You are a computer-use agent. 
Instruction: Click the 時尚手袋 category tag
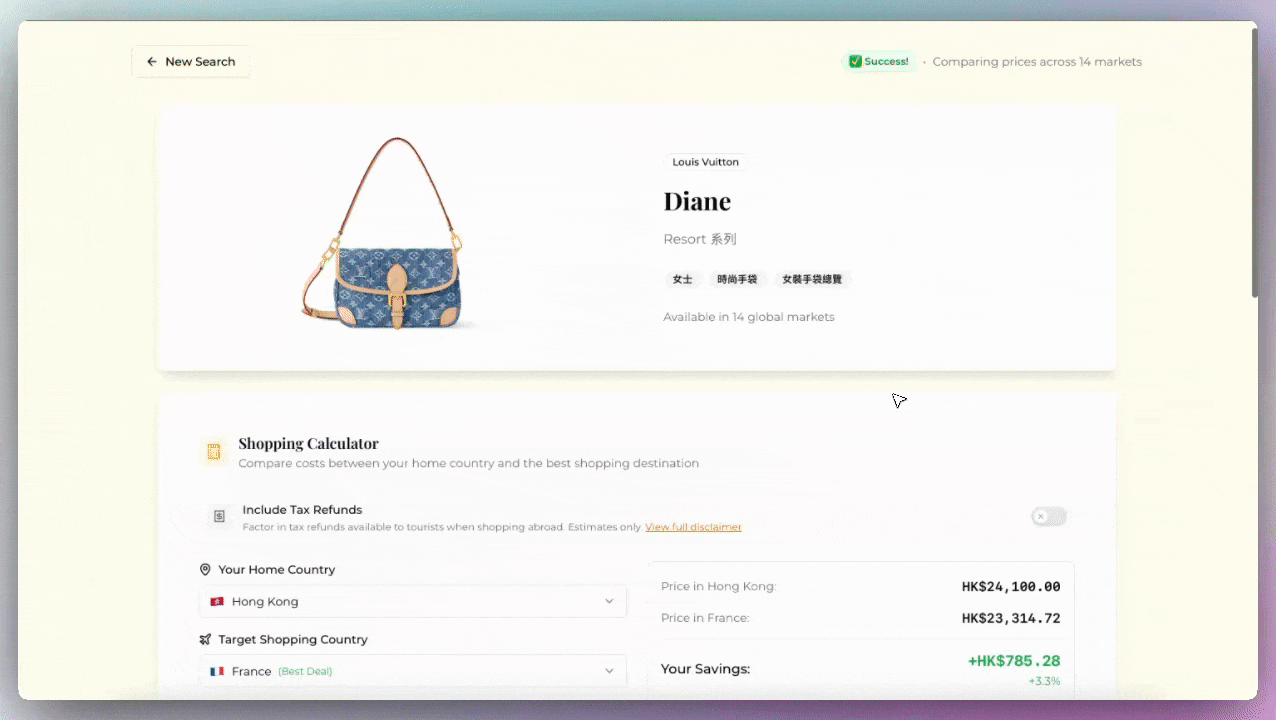point(737,280)
